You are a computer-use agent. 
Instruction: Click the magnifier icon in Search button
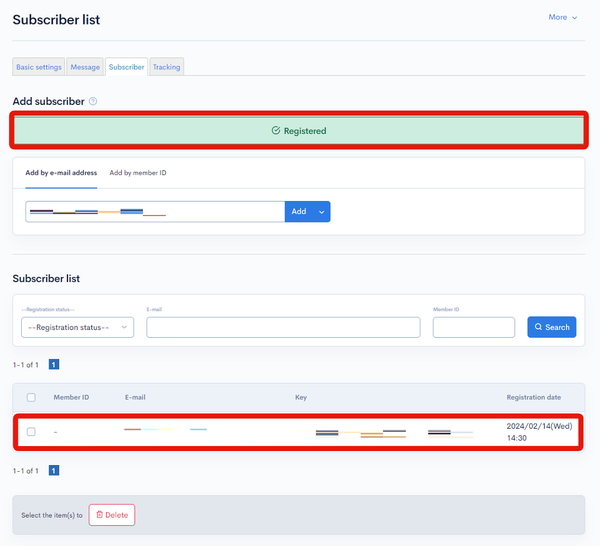pyautogui.click(x=538, y=327)
